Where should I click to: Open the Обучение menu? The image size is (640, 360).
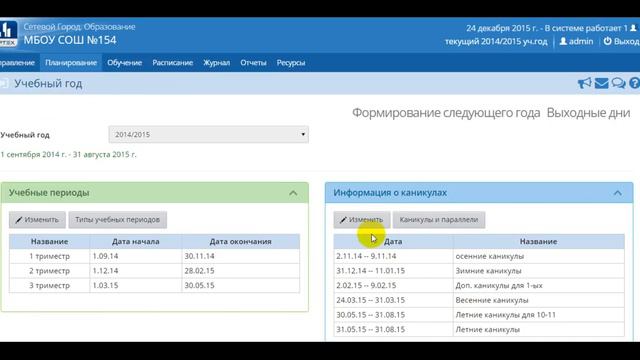[124, 63]
